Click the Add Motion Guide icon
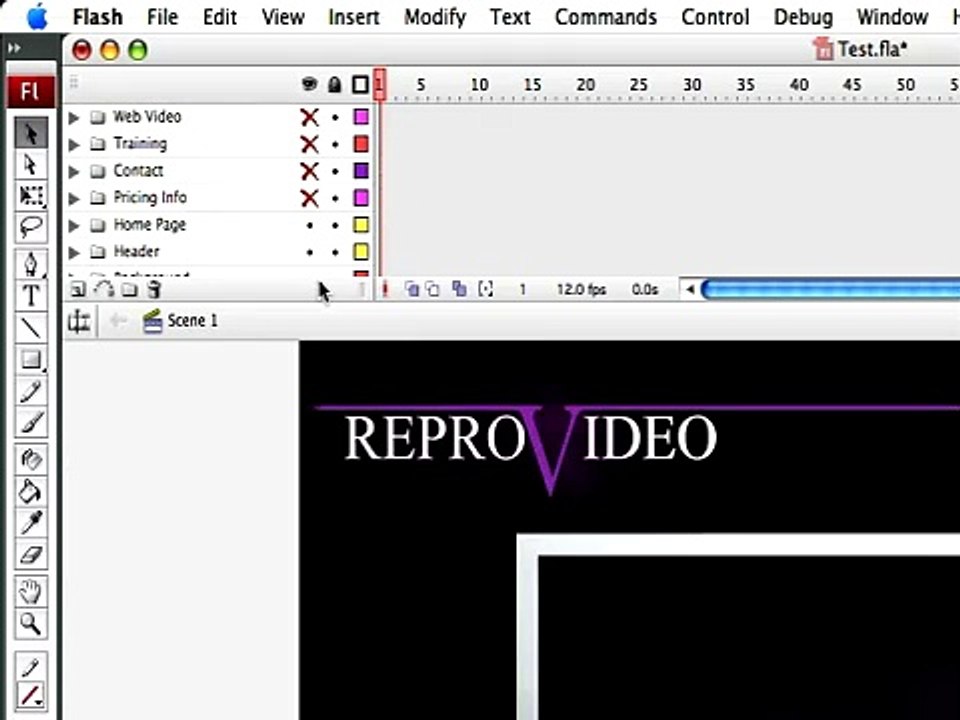This screenshot has height=720, width=960. click(x=105, y=289)
